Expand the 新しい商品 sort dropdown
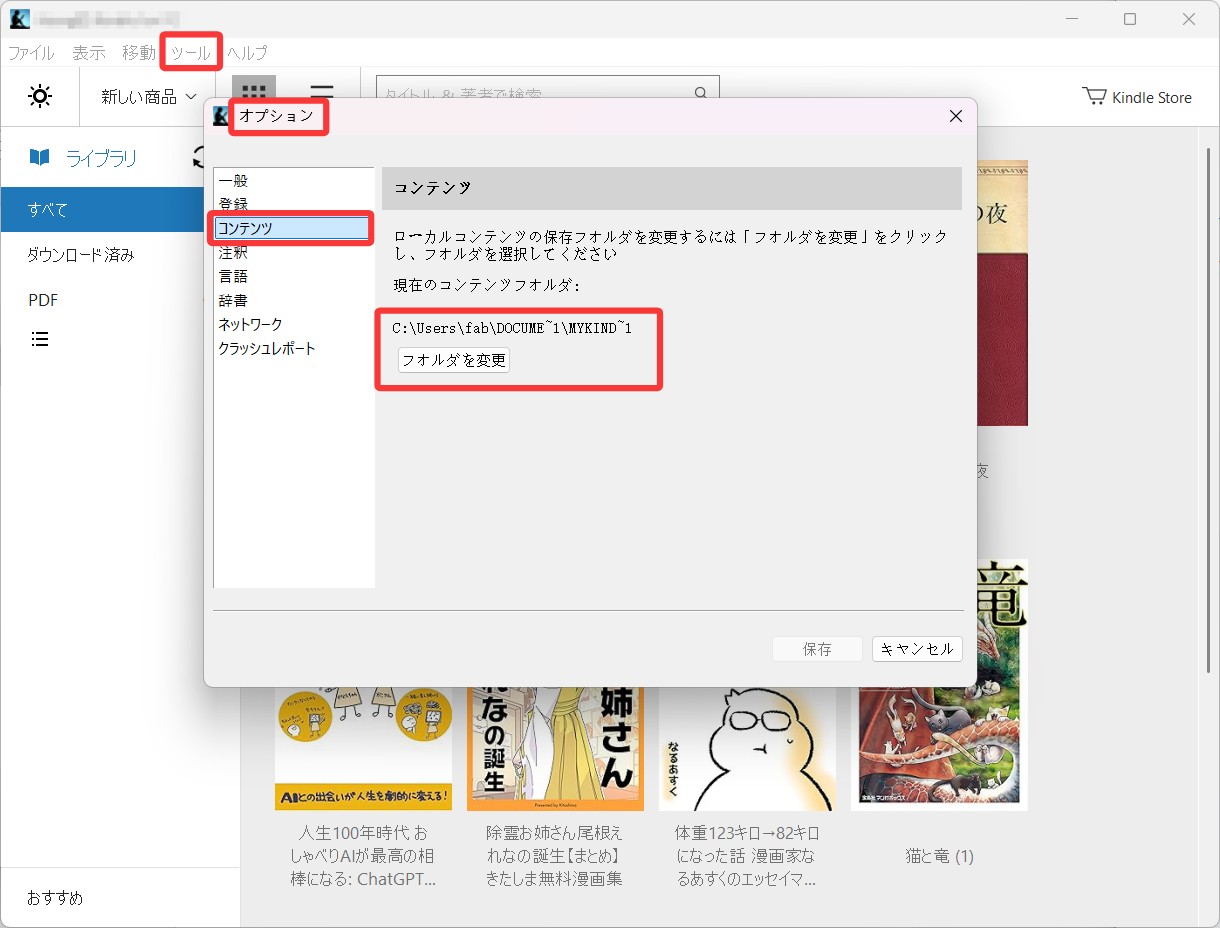The width and height of the screenshot is (1220, 928). click(x=149, y=97)
